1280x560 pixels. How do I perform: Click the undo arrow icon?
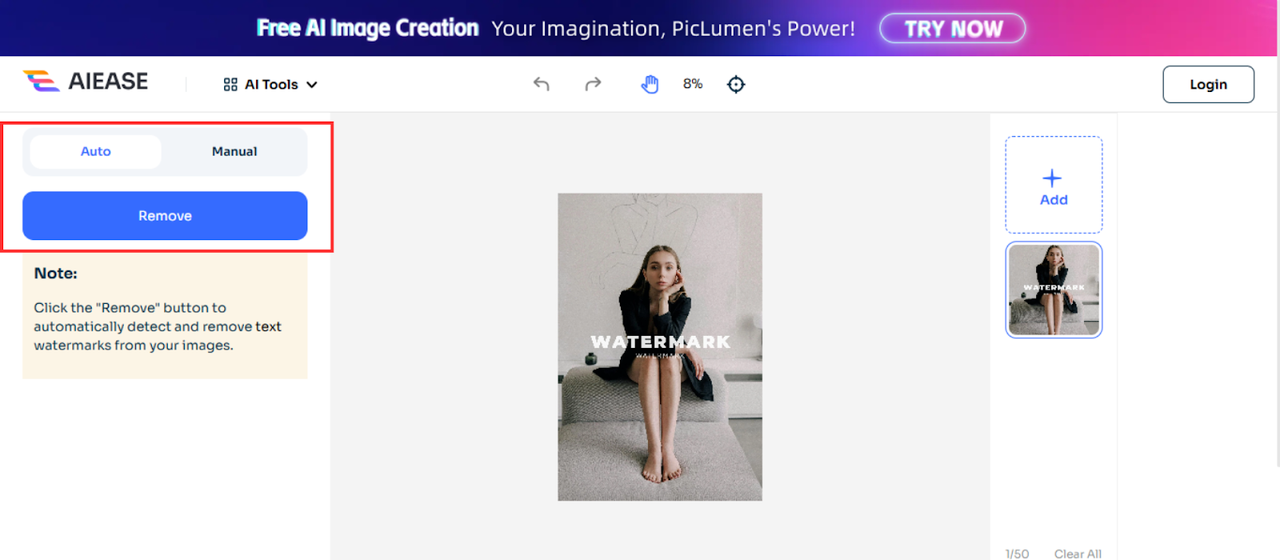pos(541,84)
